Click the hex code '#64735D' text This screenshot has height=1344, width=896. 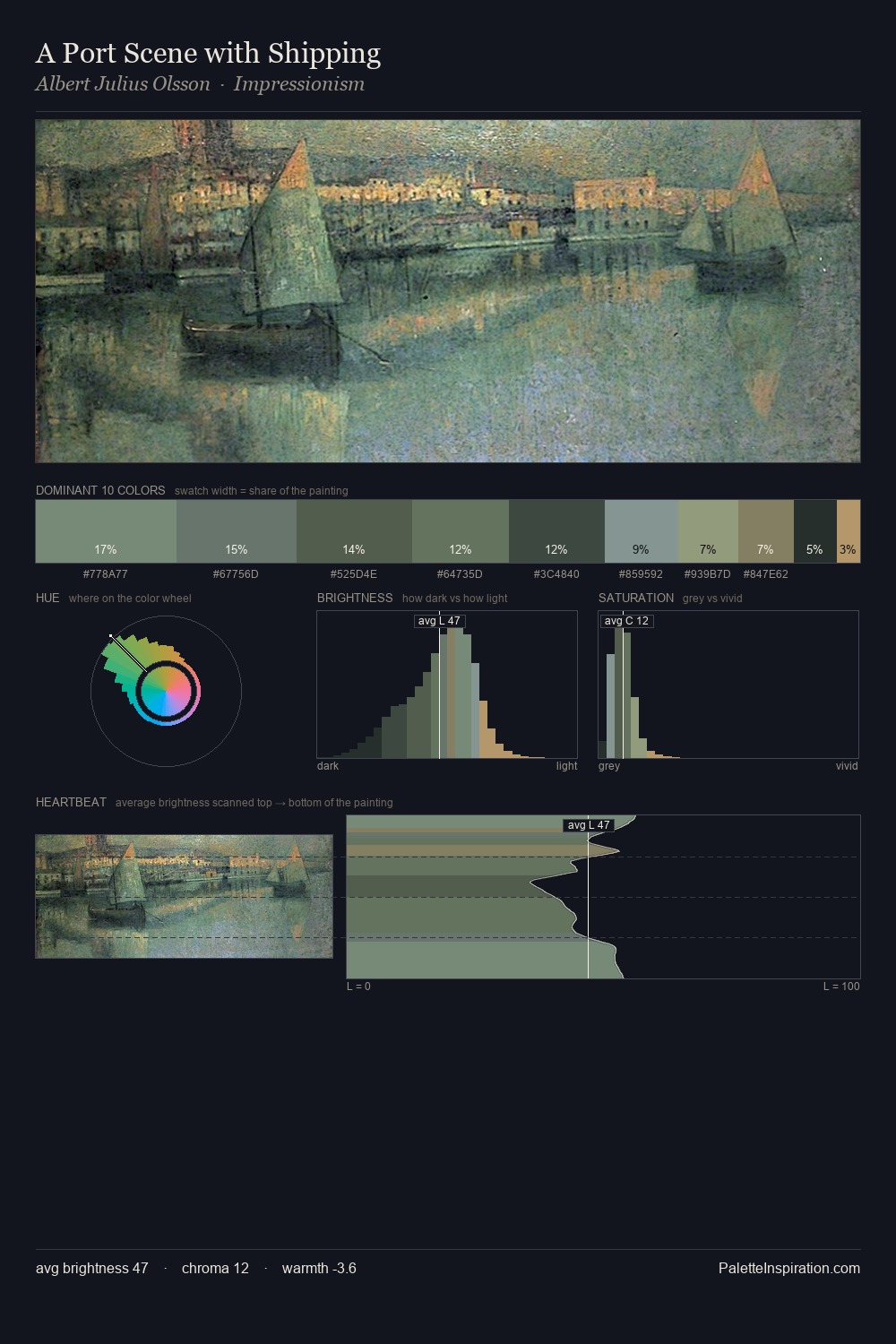click(460, 574)
